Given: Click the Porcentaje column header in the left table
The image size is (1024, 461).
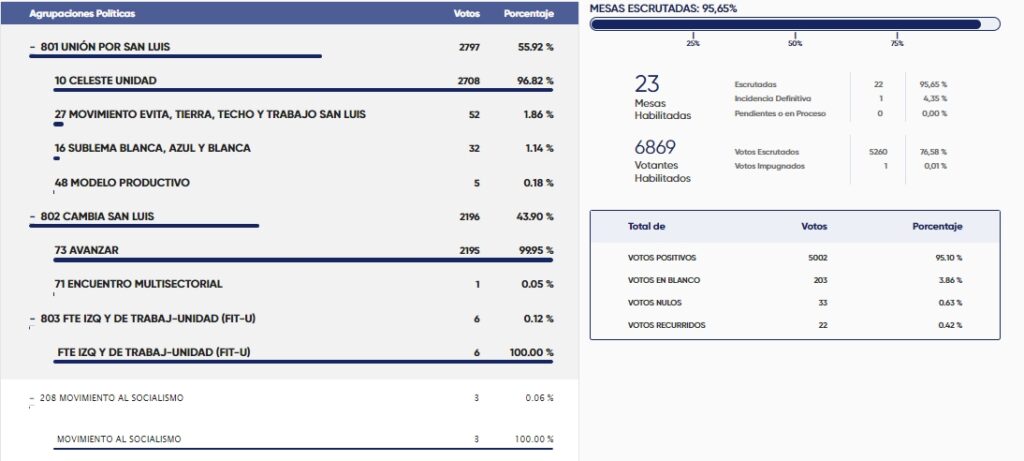Looking at the screenshot, I should (530, 15).
